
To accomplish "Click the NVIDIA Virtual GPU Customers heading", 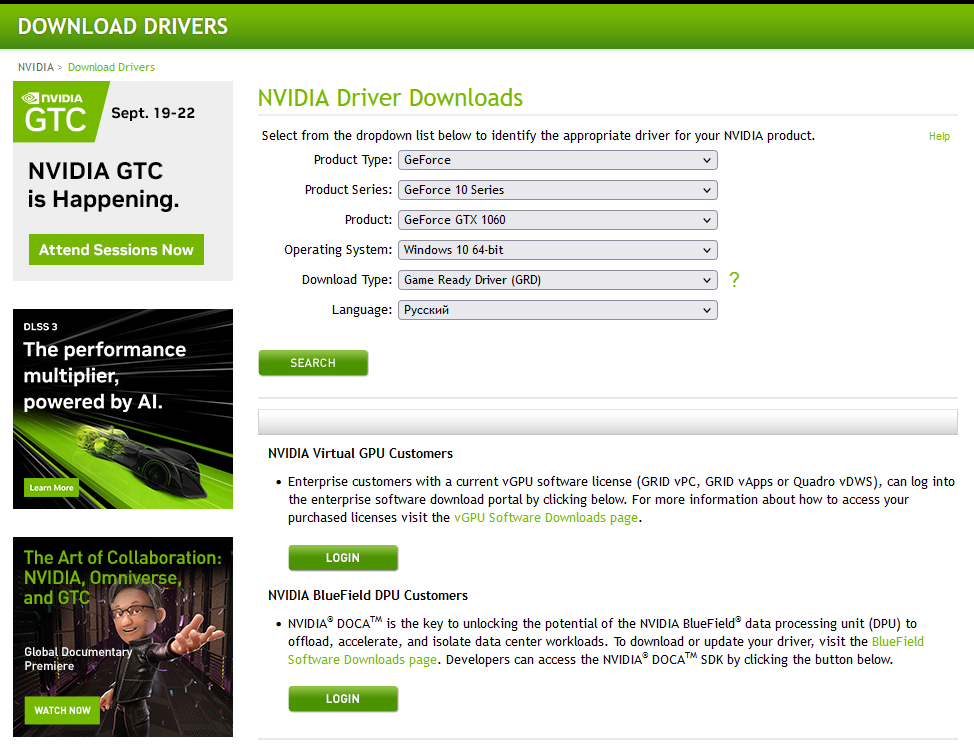I will coord(360,454).
